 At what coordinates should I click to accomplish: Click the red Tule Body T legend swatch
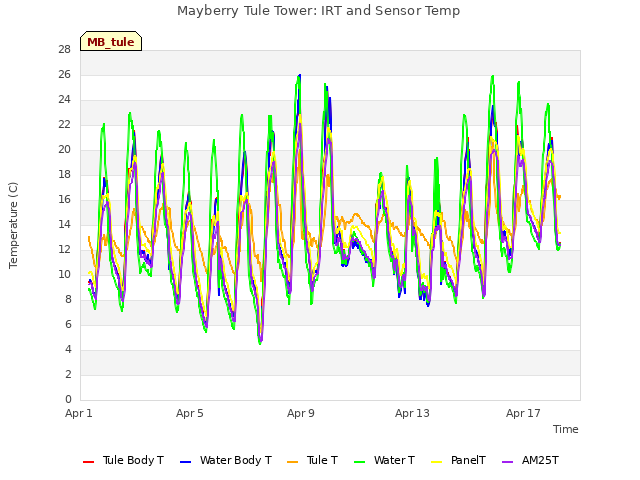88,462
